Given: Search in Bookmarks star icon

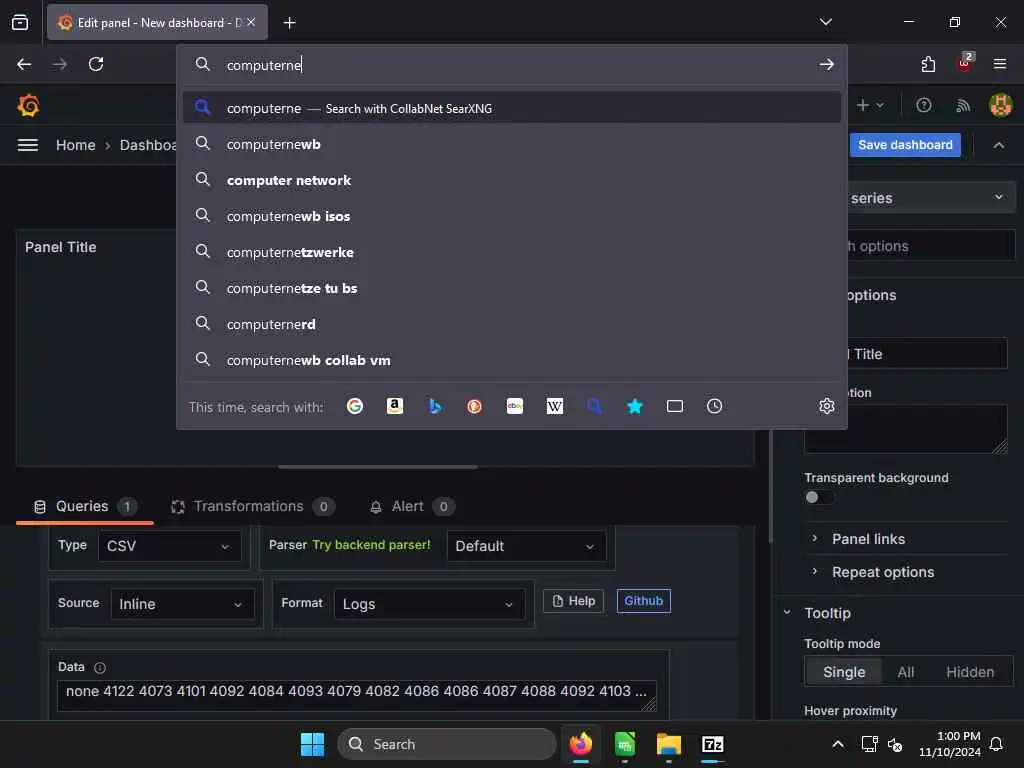Looking at the screenshot, I should pos(635,406).
